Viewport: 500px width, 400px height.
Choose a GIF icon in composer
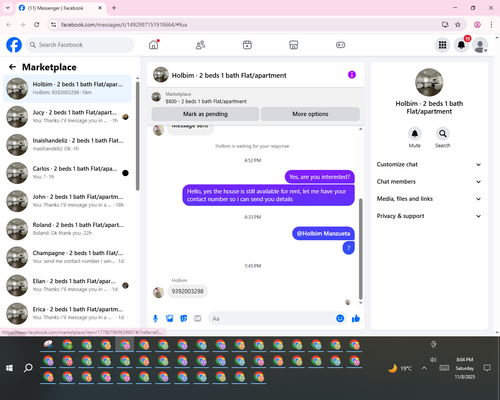click(x=198, y=318)
